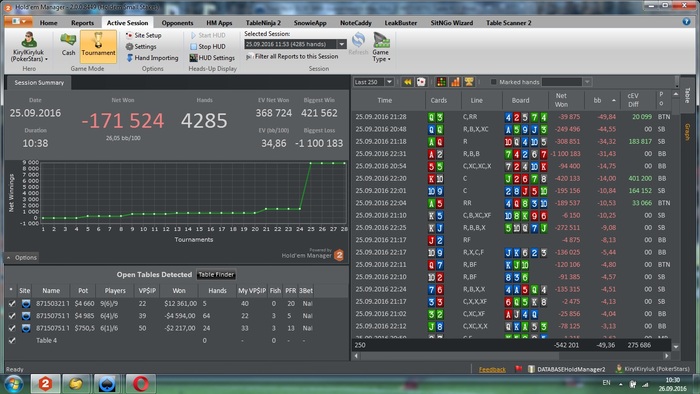Open the help question mark icon
This screenshot has height=394, width=700.
pyautogui.click(x=686, y=21)
